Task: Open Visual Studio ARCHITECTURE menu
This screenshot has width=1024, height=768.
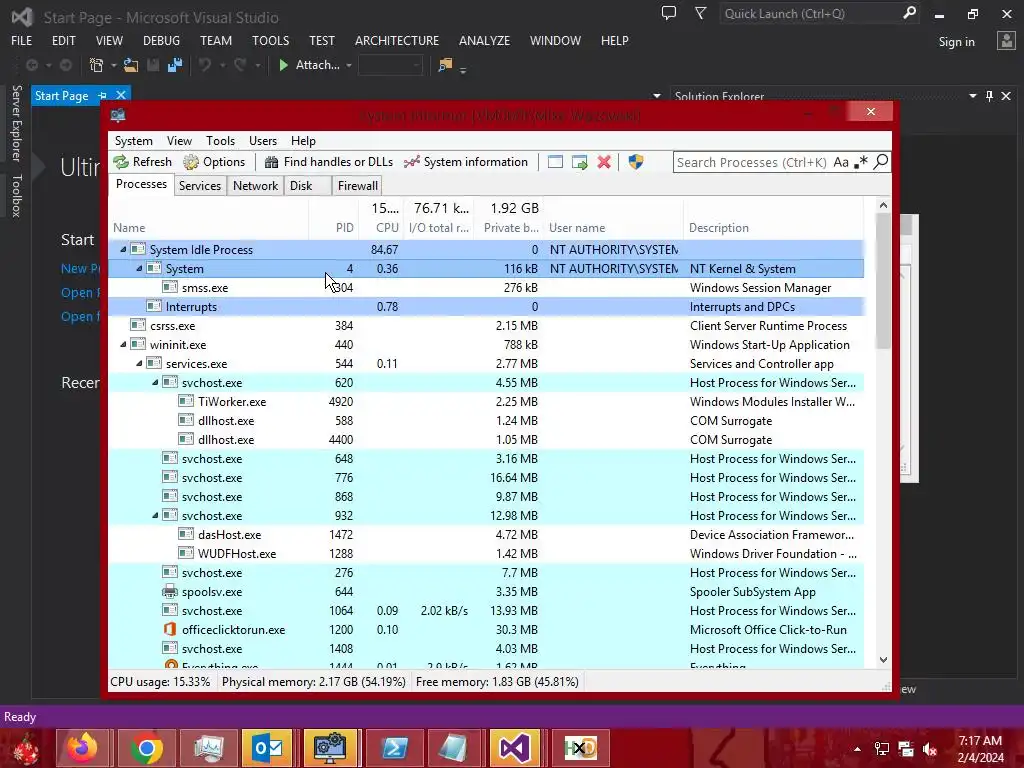Action: 396,40
